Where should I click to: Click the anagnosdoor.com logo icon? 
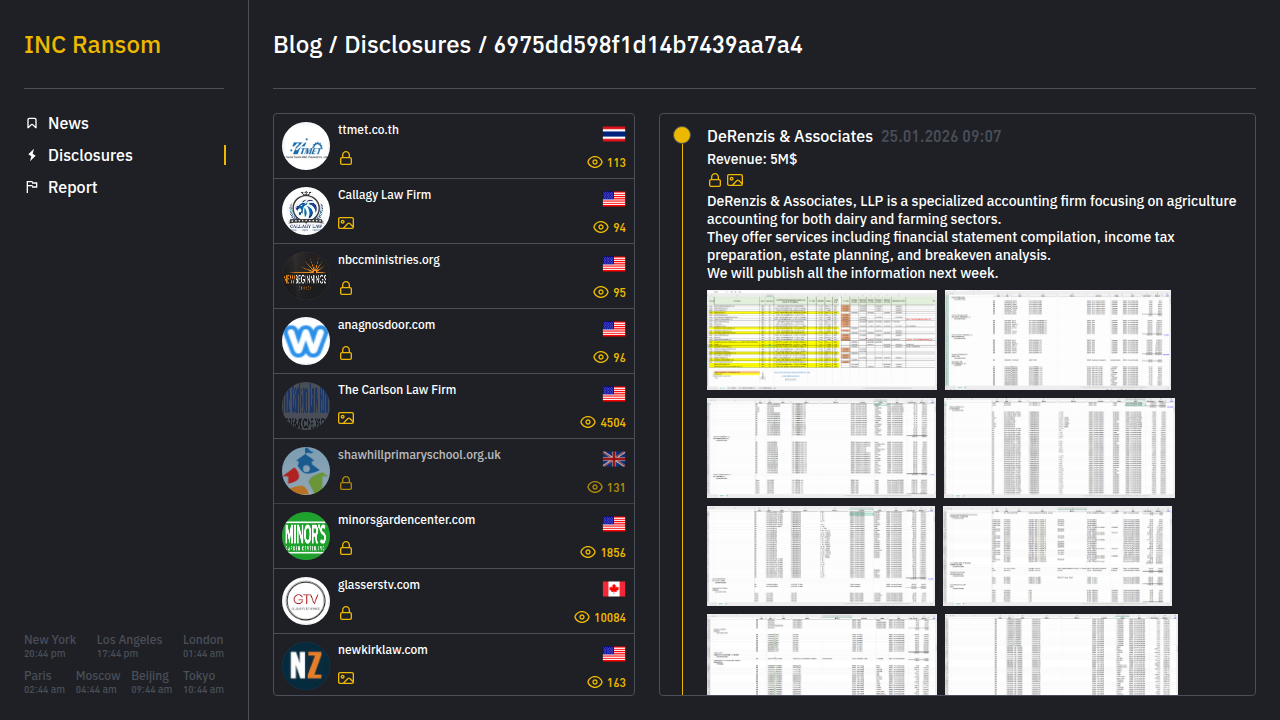click(306, 341)
